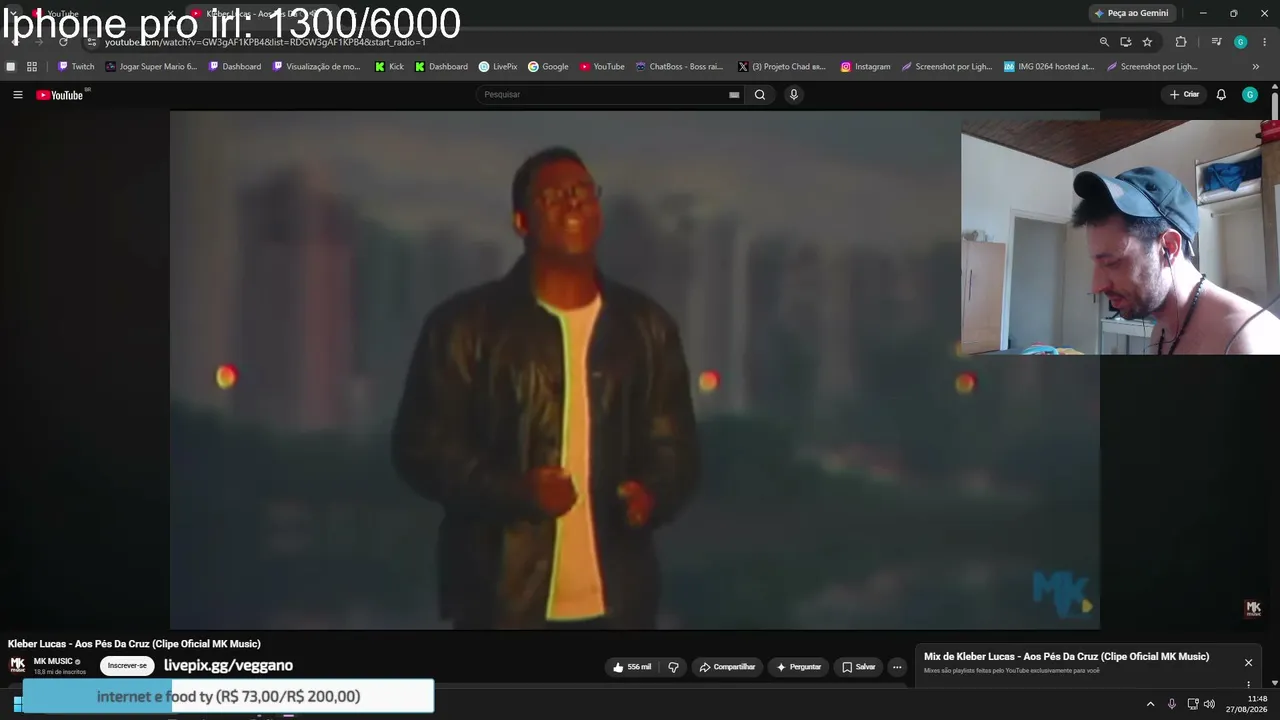Open YouTube notifications bell
Image resolution: width=1280 pixels, height=720 pixels.
click(1221, 95)
